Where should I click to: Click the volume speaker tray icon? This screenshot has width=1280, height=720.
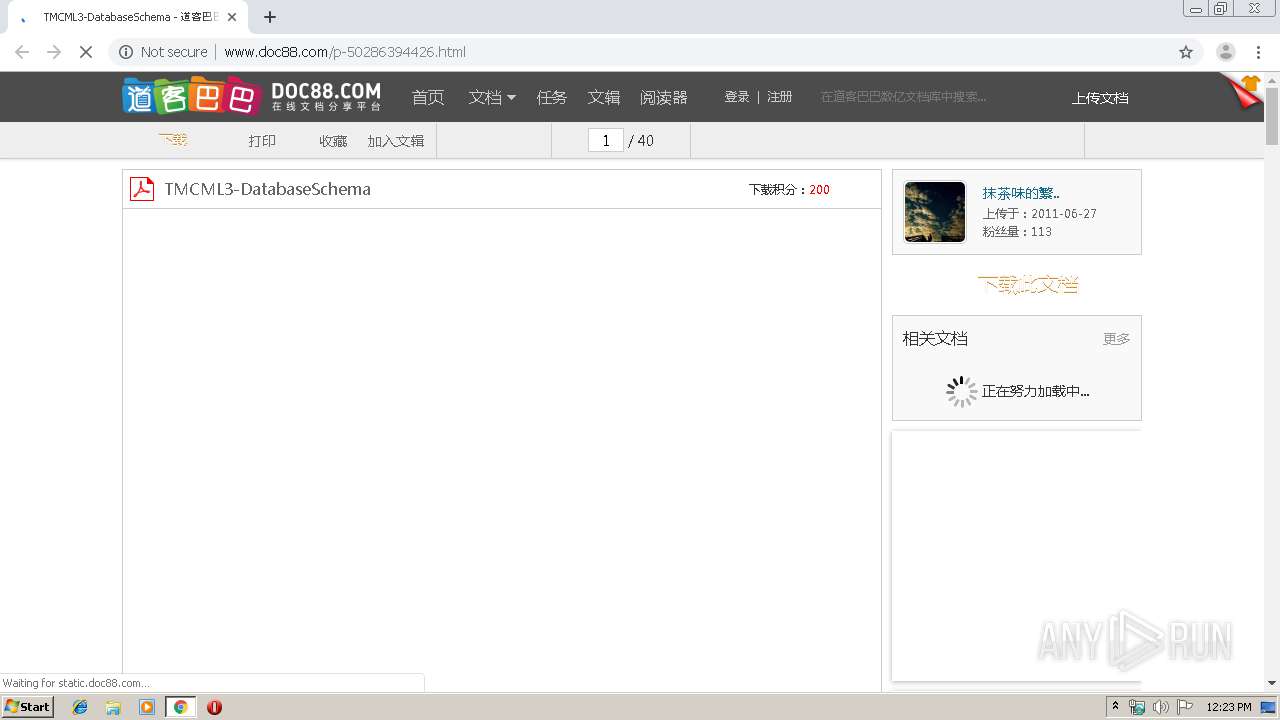coord(1160,707)
